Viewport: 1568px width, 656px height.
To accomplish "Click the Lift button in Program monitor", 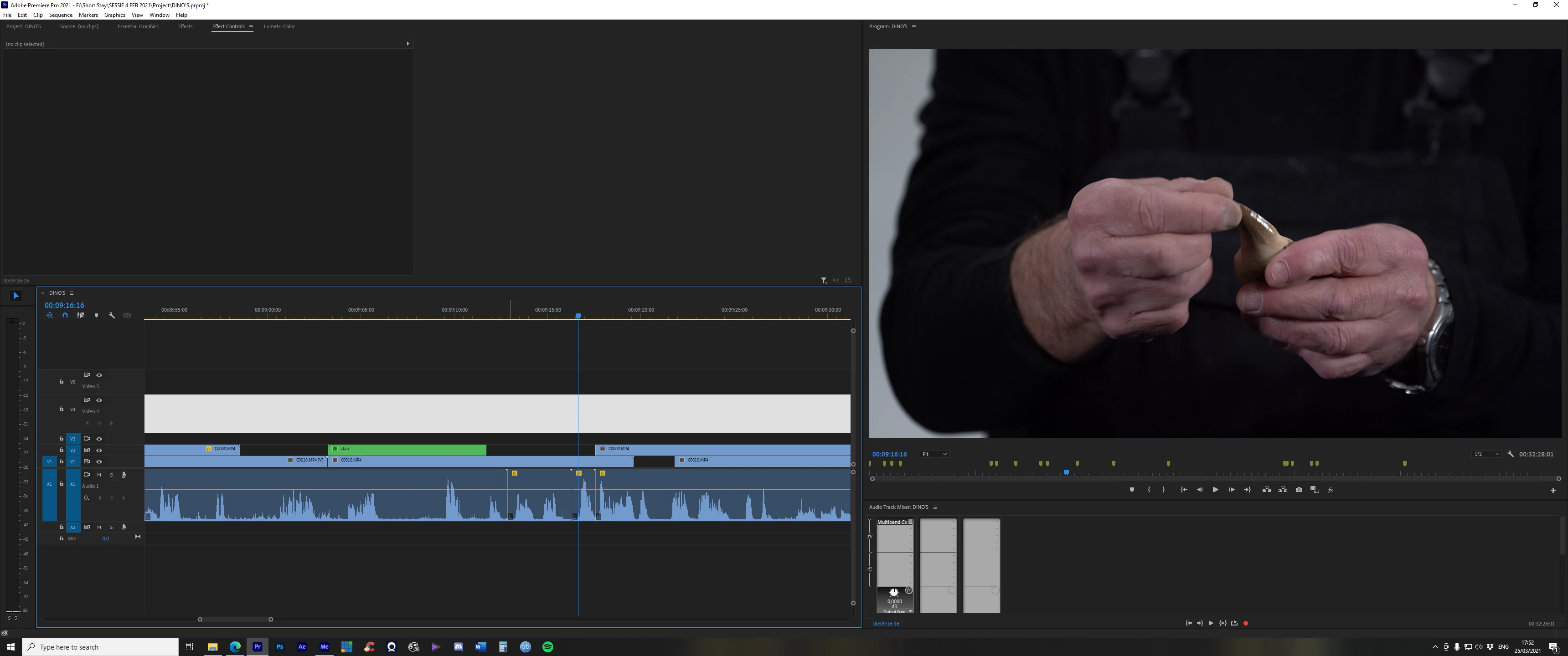I will [1266, 490].
